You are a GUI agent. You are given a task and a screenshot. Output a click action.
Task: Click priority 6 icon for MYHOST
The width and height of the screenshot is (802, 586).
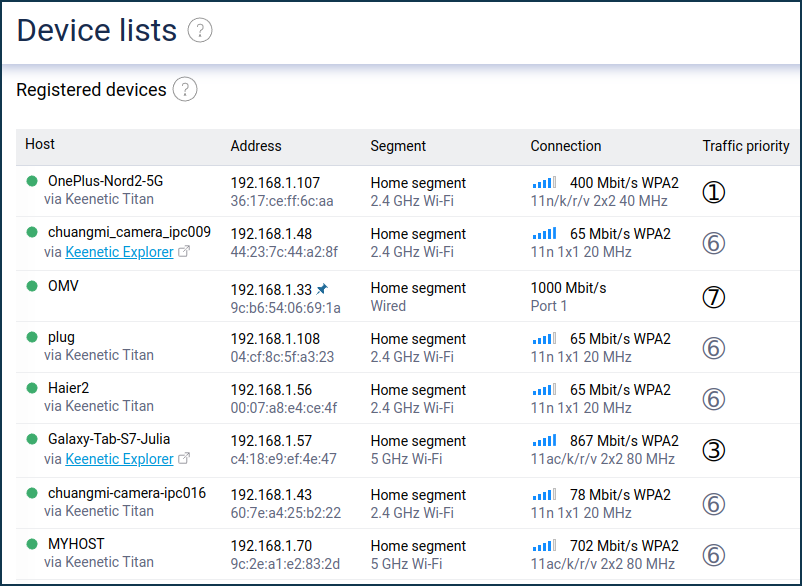(714, 555)
